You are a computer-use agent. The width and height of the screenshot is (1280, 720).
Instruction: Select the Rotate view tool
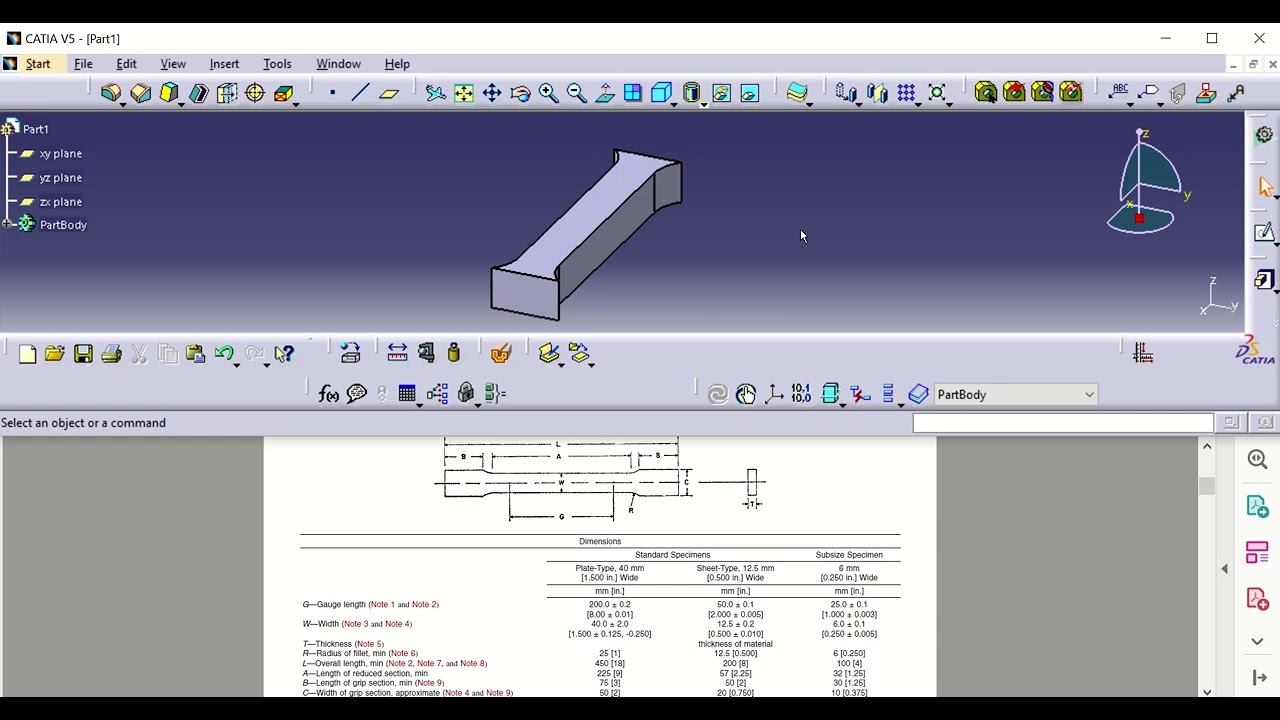point(520,93)
